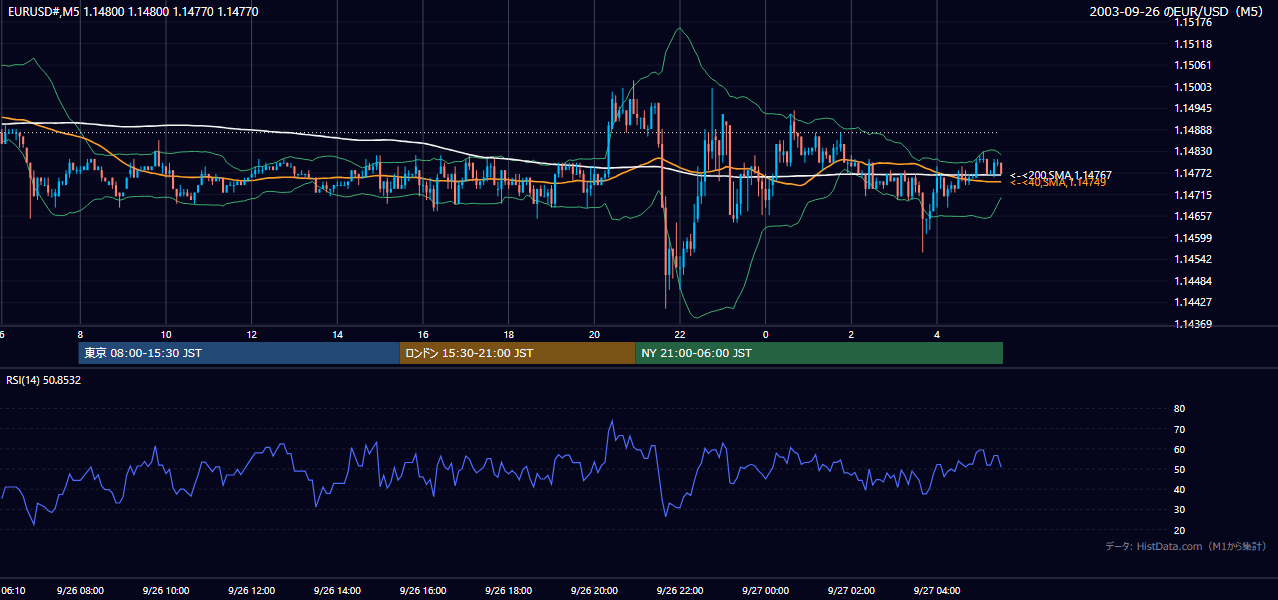The image size is (1278, 600).
Task: Click the 06:10 label on bottom time axis
Action: pyautogui.click(x=13, y=591)
